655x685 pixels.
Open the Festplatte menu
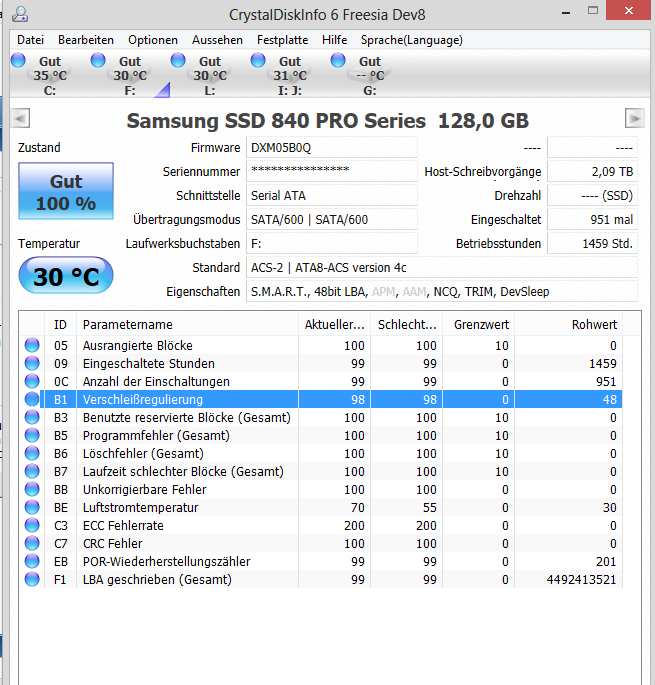click(282, 40)
